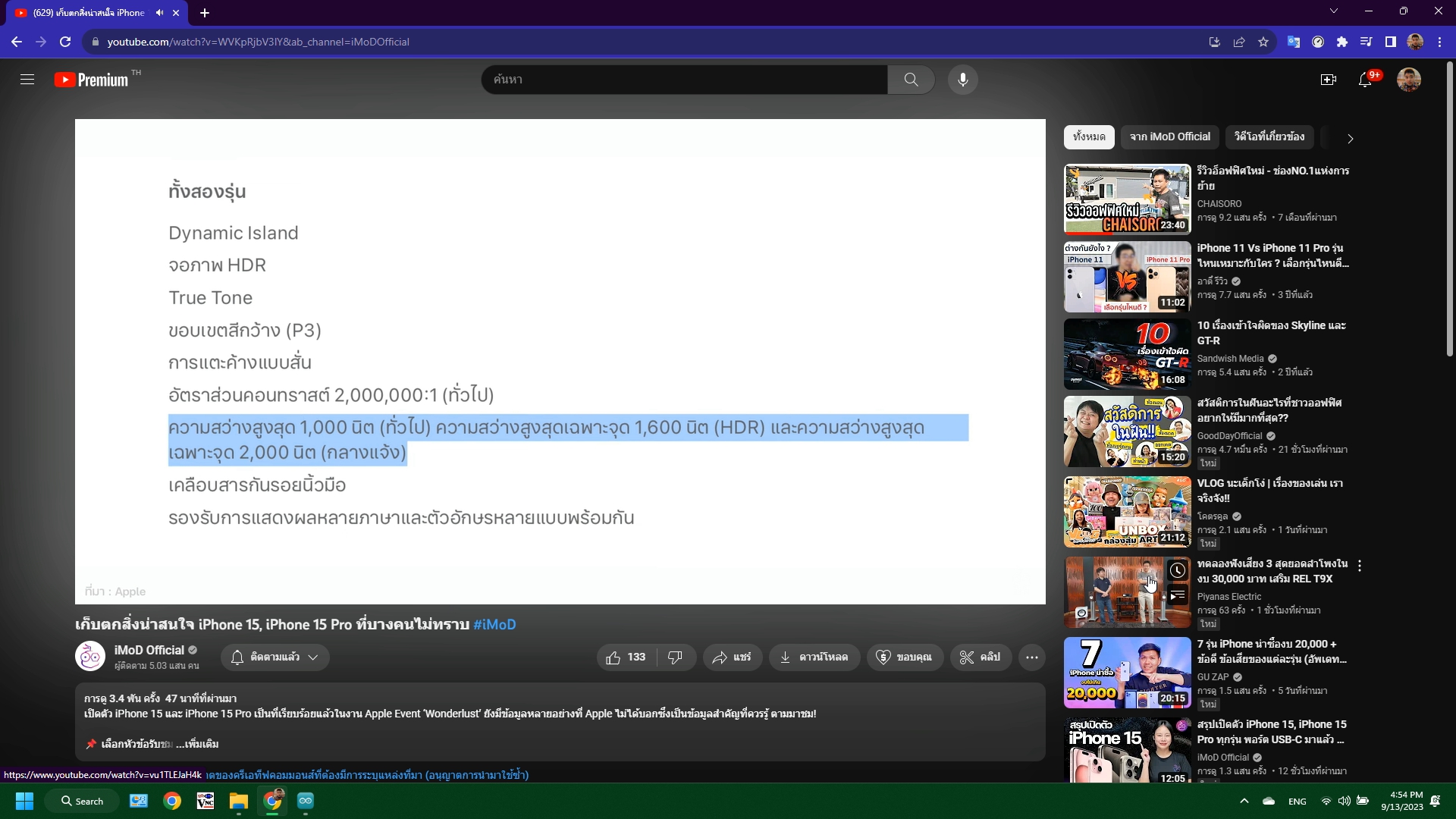The width and height of the screenshot is (1456, 819).
Task: Open the clock showing 4:54 PM
Action: (x=1402, y=801)
